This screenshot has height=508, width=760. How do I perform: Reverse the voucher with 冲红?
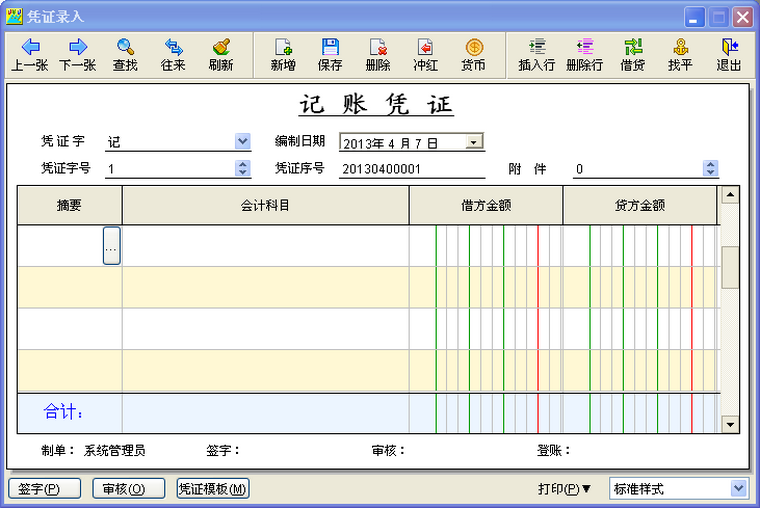point(426,55)
